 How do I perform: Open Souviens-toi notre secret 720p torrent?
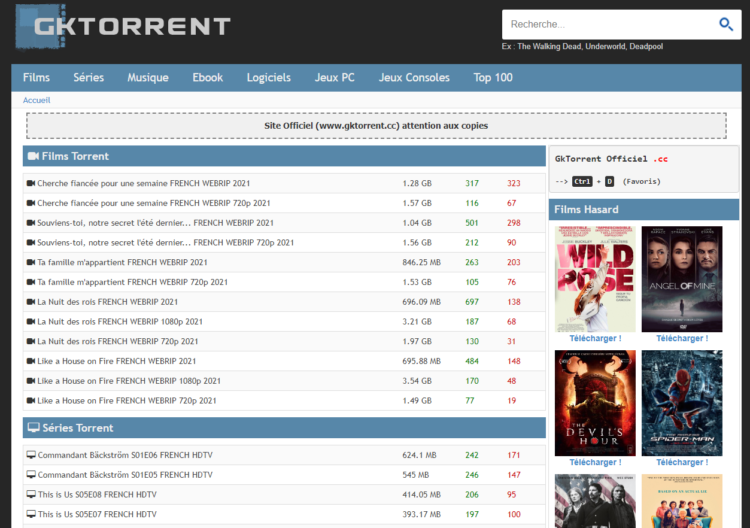pyautogui.click(x=165, y=242)
